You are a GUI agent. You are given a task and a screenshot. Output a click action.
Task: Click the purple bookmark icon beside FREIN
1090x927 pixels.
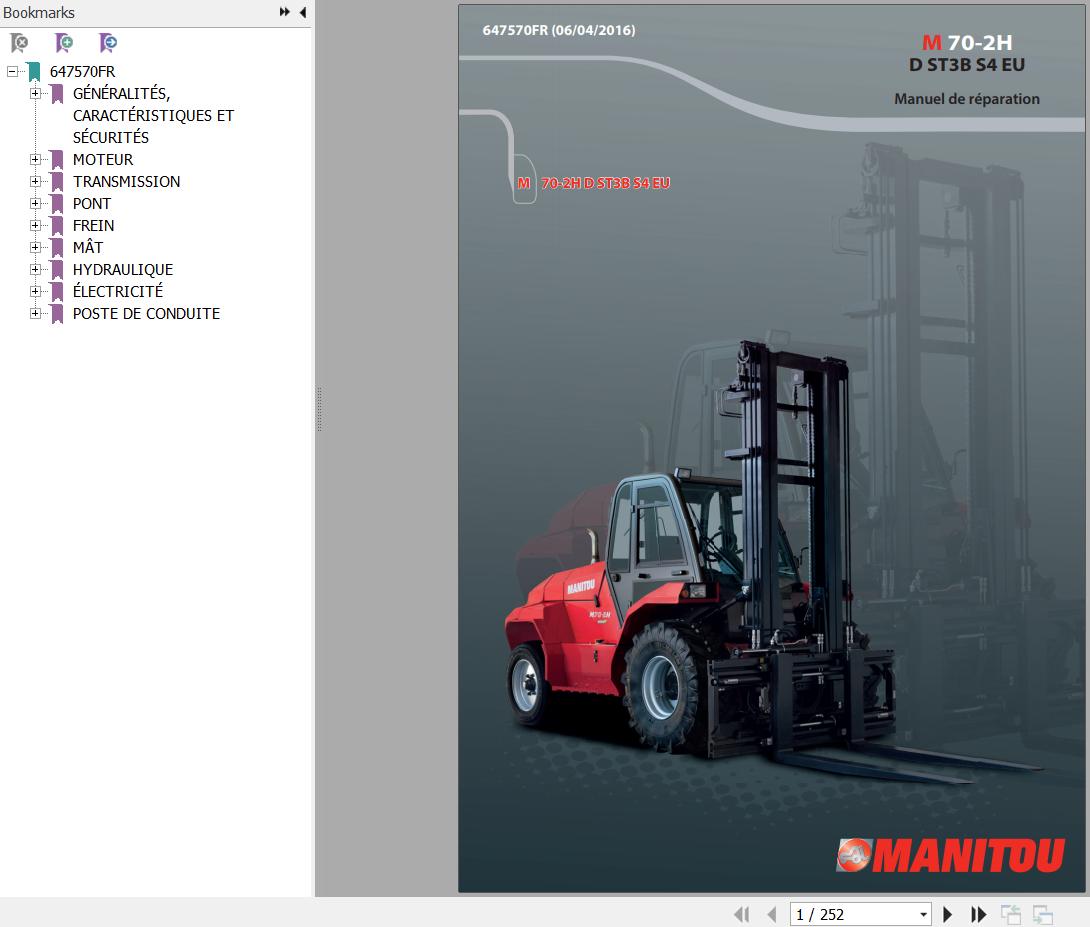[x=57, y=226]
